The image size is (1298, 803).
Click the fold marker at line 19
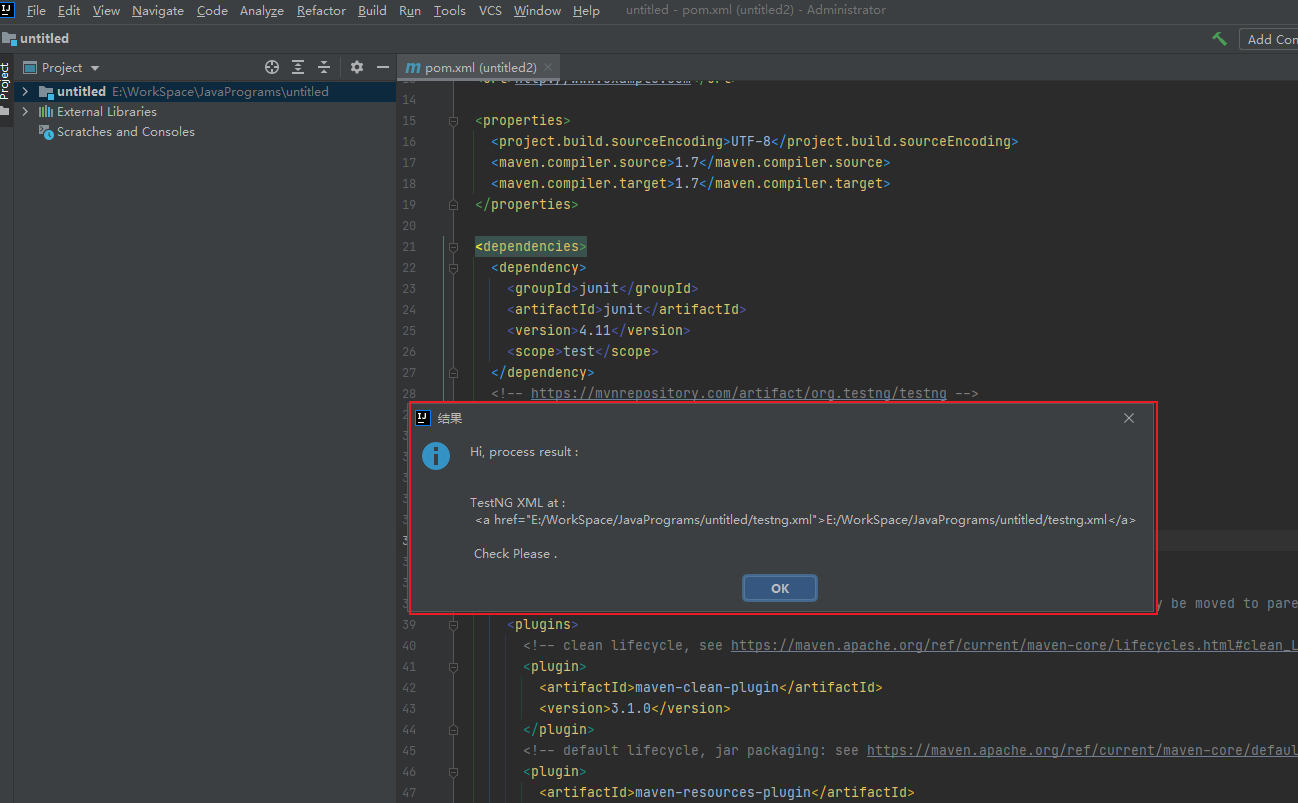coord(454,204)
